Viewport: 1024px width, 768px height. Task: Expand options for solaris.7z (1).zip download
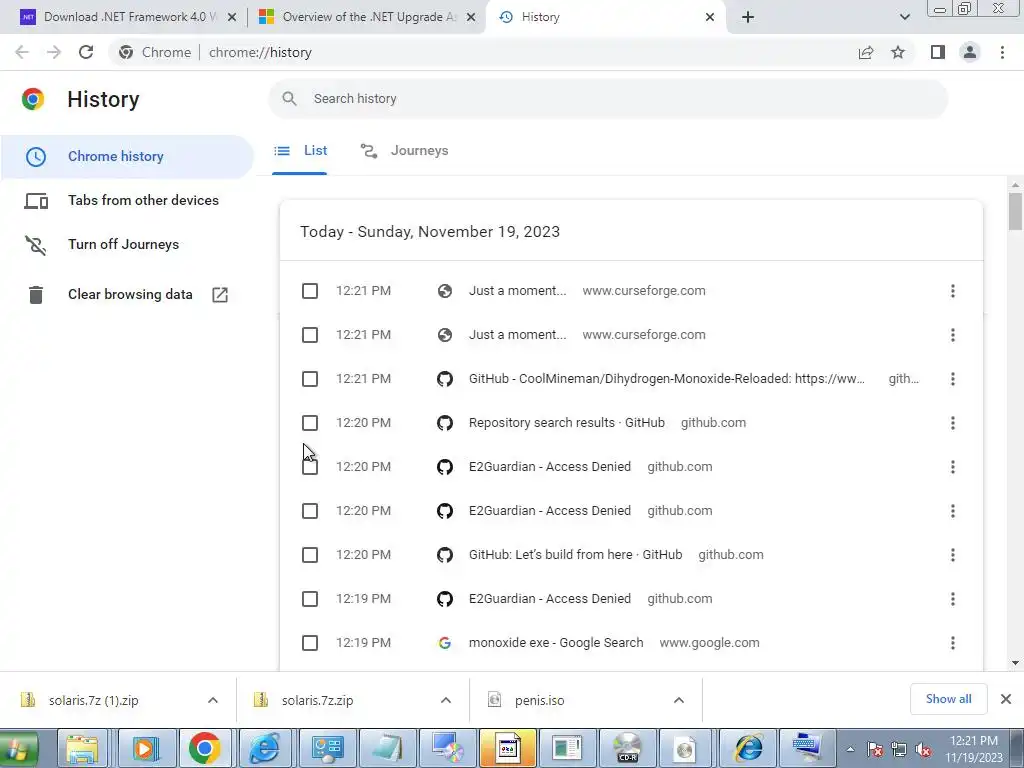213,700
